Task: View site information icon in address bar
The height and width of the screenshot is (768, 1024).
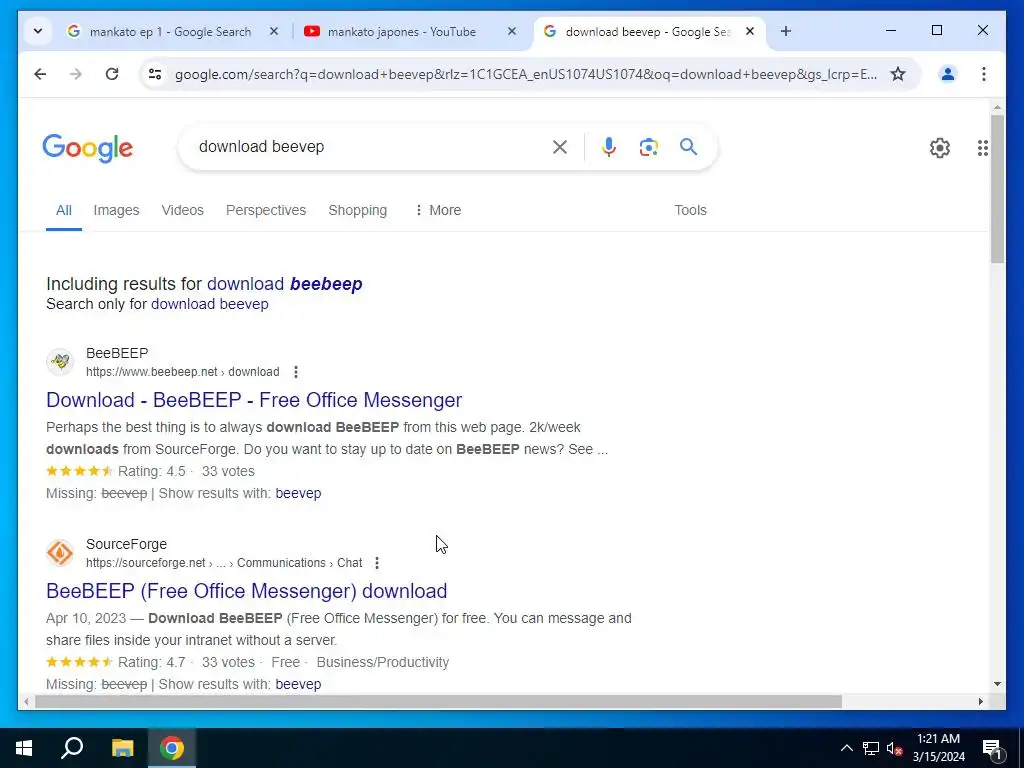Action: point(155,74)
